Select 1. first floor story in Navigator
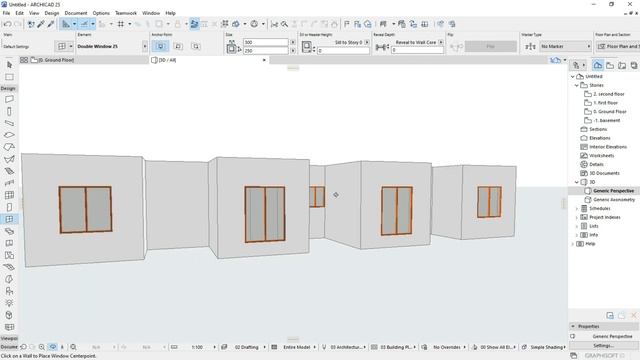The width and height of the screenshot is (640, 360). [x=605, y=103]
